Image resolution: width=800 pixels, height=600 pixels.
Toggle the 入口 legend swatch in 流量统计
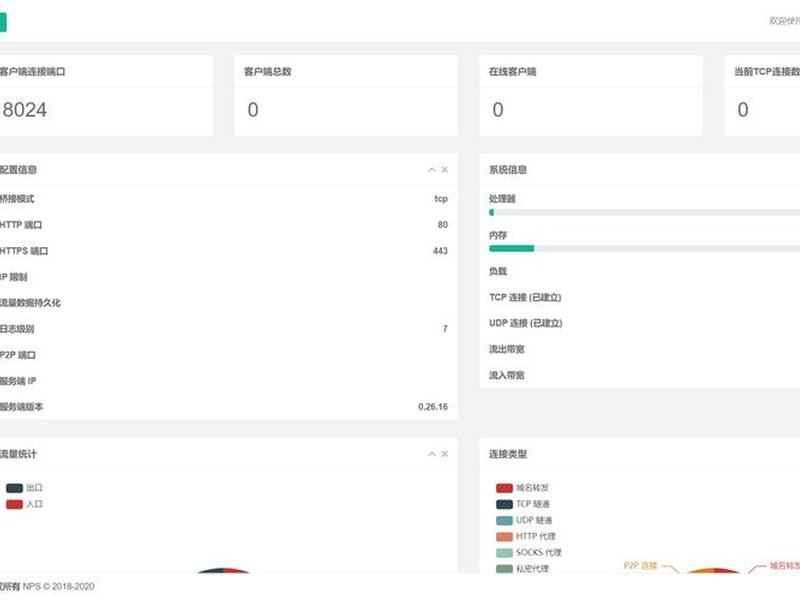(x=14, y=505)
